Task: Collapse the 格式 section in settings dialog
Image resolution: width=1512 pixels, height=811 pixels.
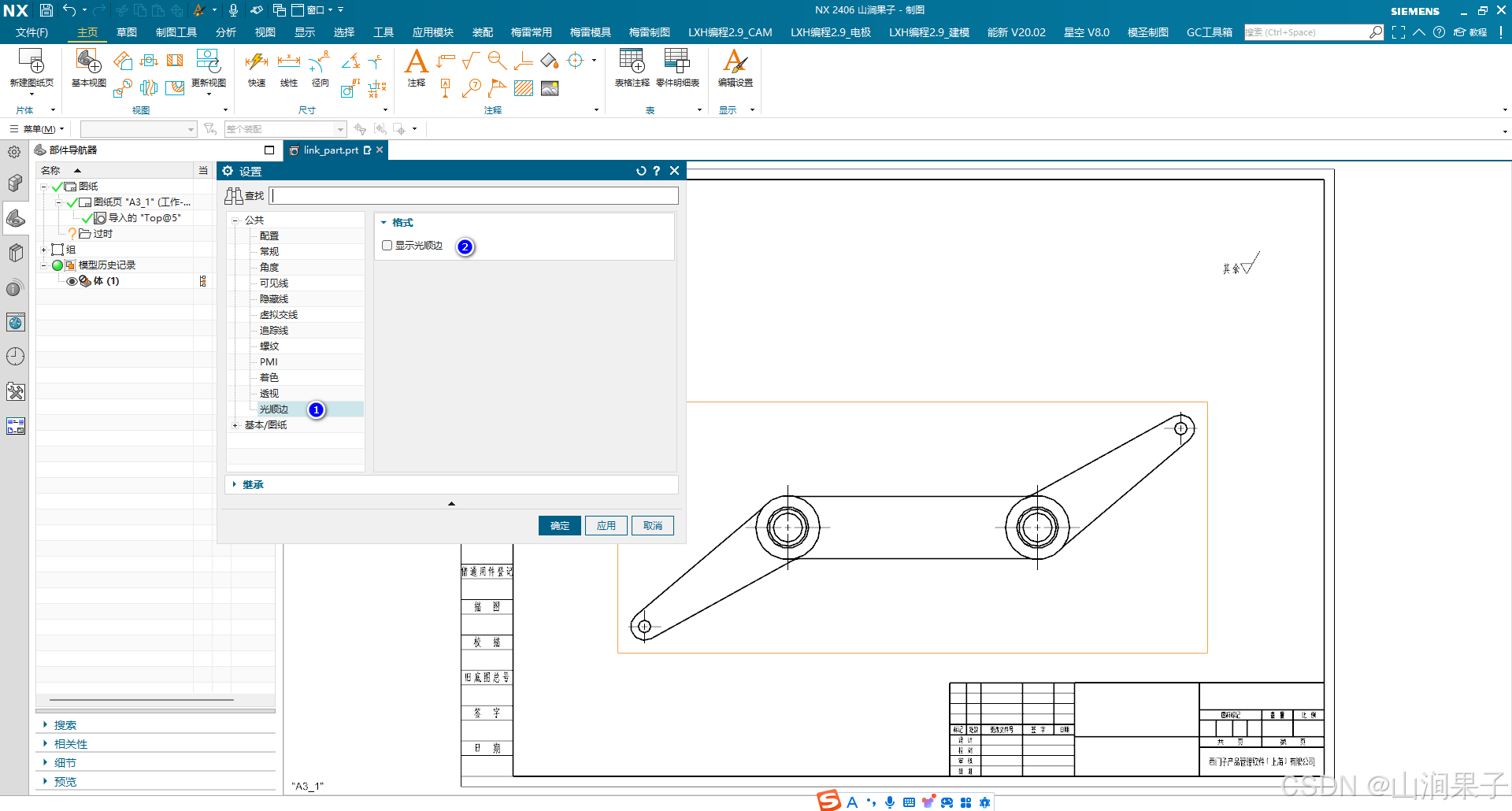Action: 384,223
